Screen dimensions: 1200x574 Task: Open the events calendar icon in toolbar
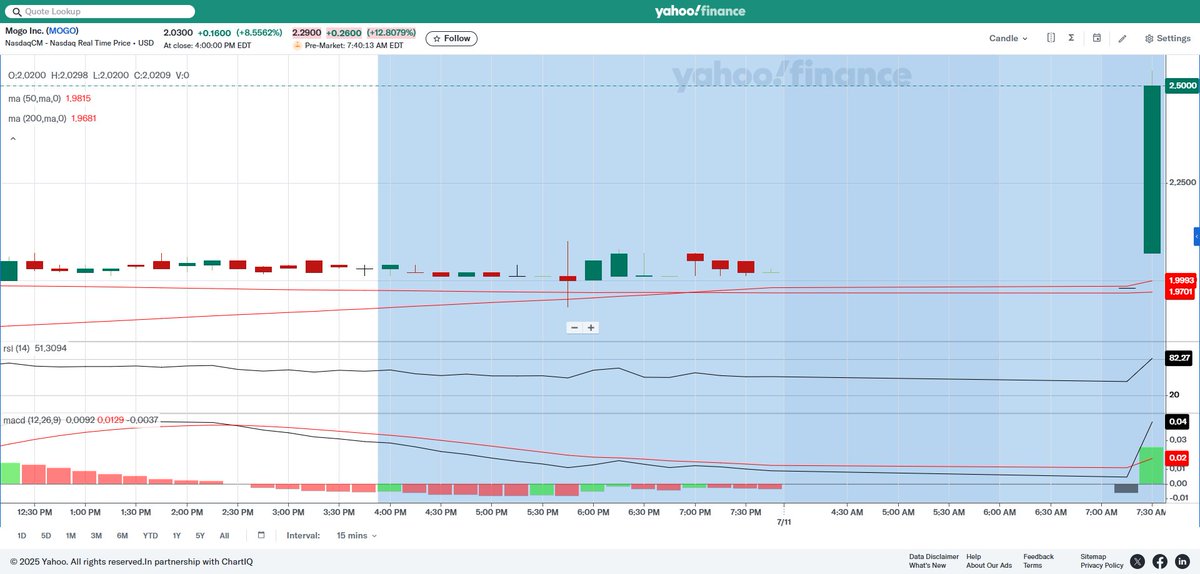[1097, 38]
